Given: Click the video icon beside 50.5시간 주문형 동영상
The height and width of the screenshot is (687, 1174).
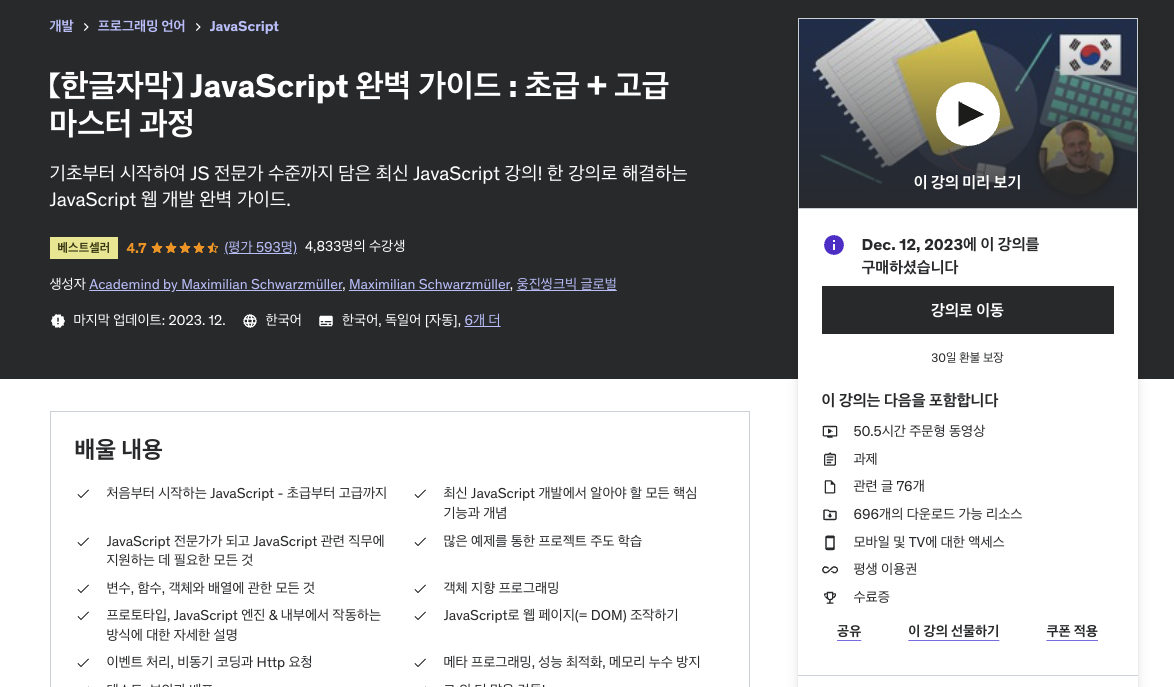Looking at the screenshot, I should click(830, 429).
